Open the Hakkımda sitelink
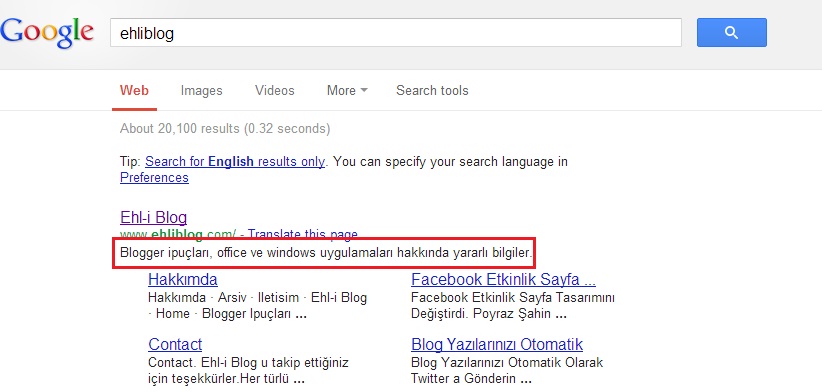The width and height of the screenshot is (822, 392). (x=182, y=279)
